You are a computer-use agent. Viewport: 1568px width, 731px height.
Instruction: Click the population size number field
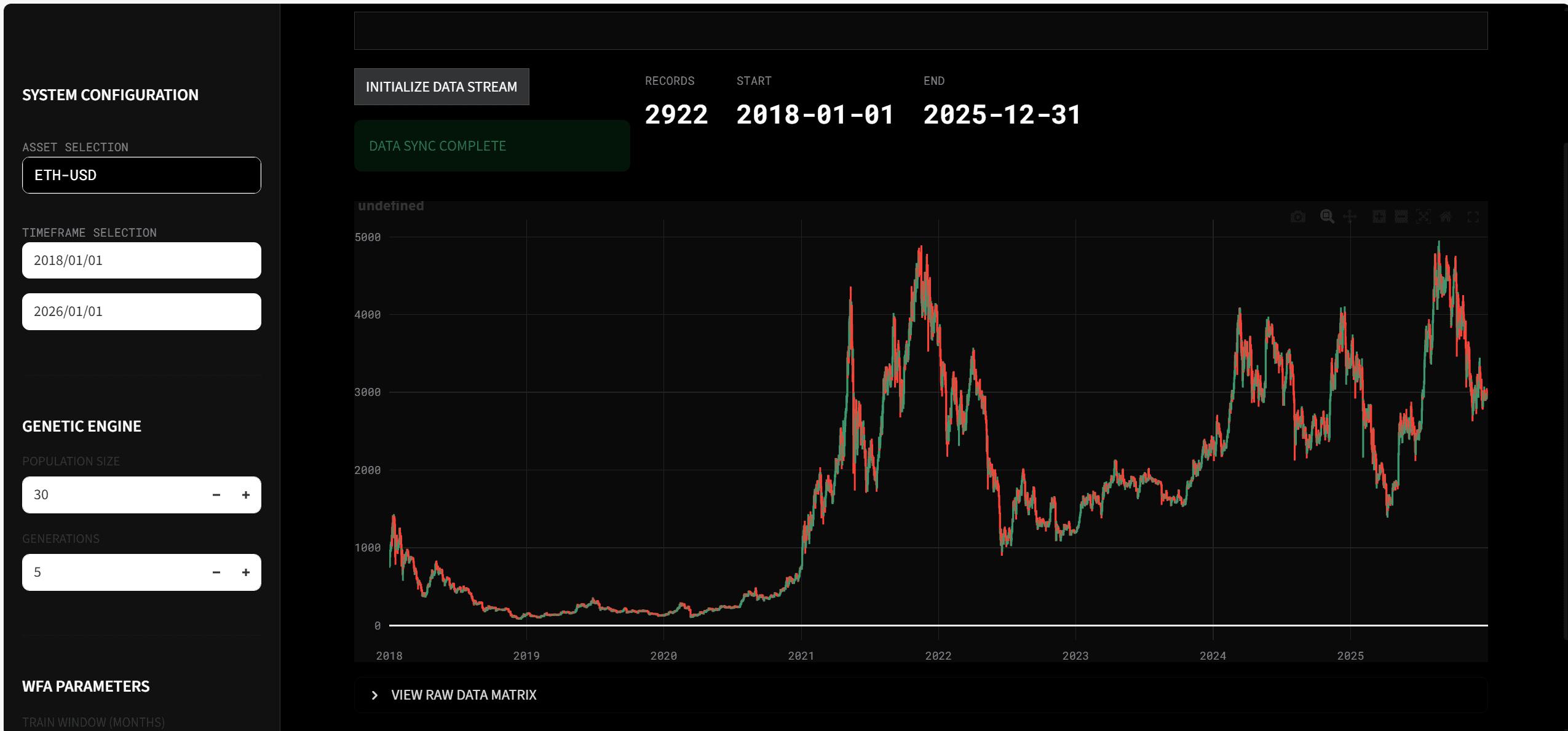coord(111,495)
